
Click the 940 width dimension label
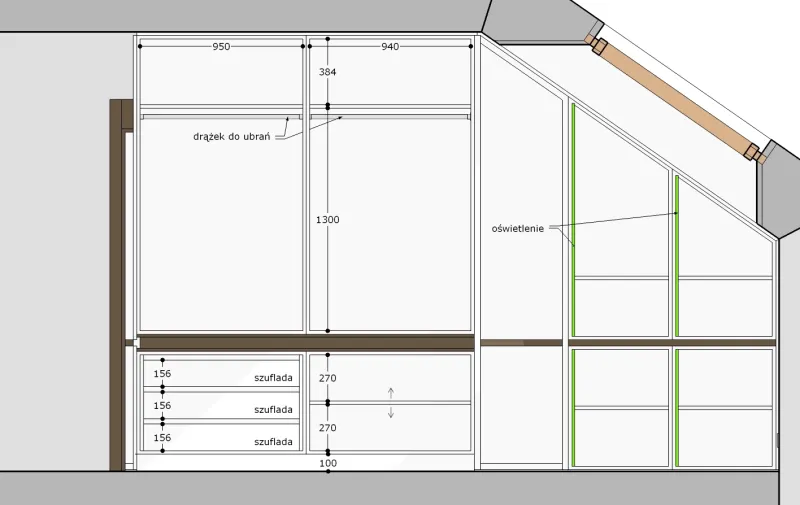(390, 46)
